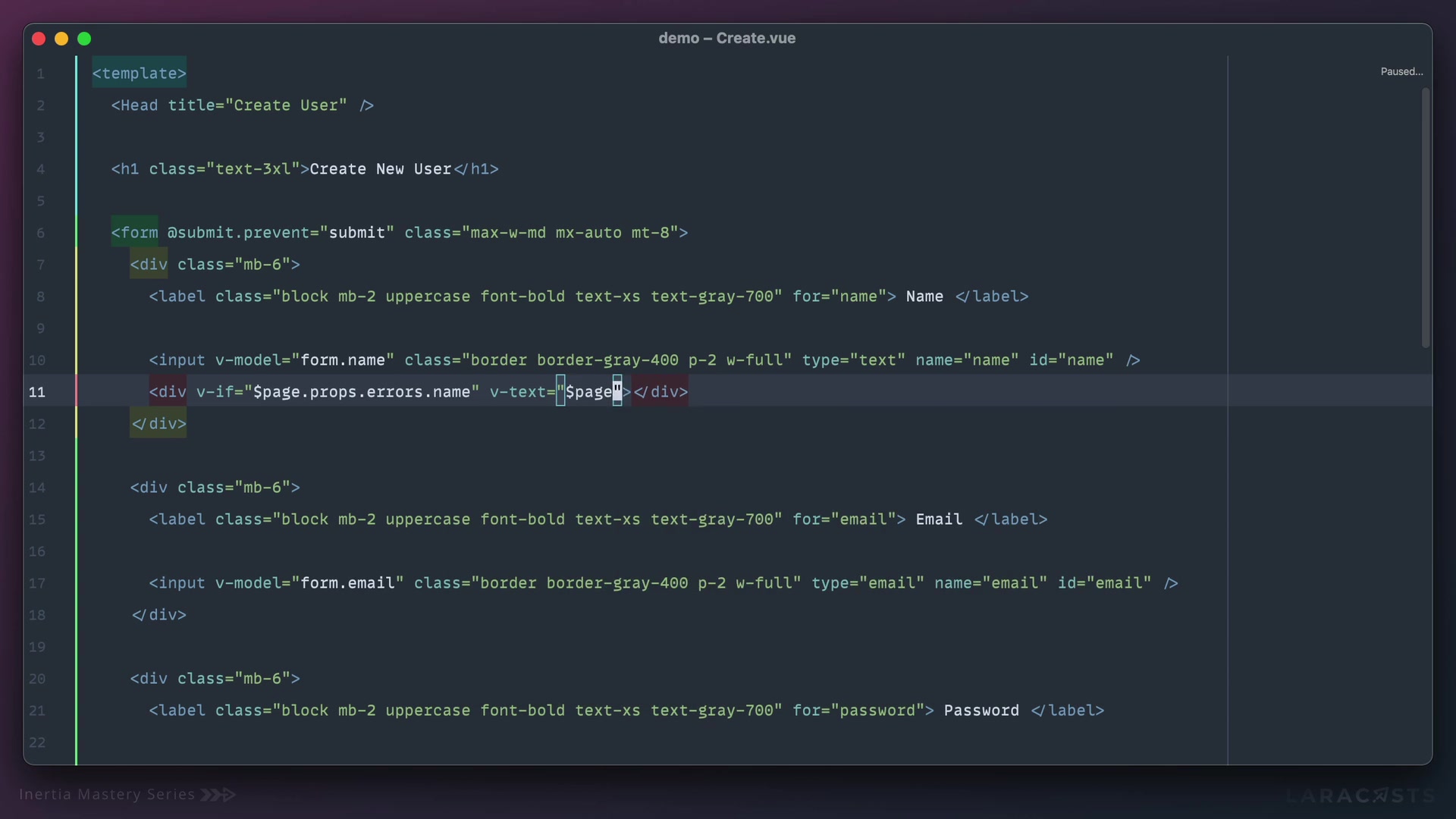
Task: Click line number 6 in gutter
Action: tap(41, 233)
